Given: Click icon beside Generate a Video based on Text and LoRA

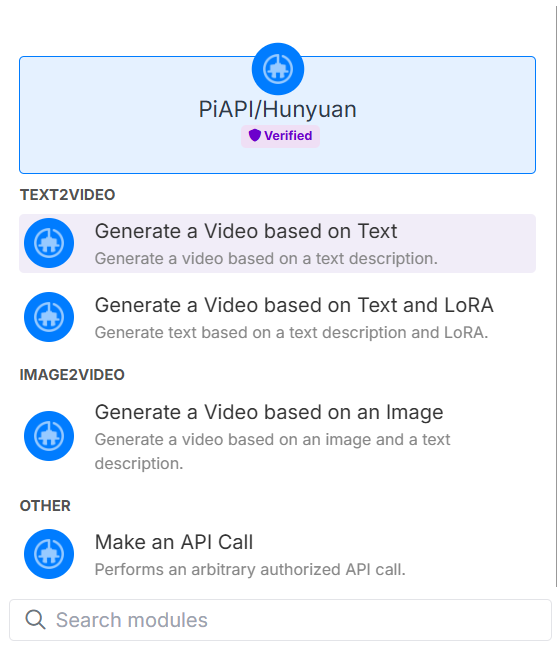Looking at the screenshot, I should point(49,317).
